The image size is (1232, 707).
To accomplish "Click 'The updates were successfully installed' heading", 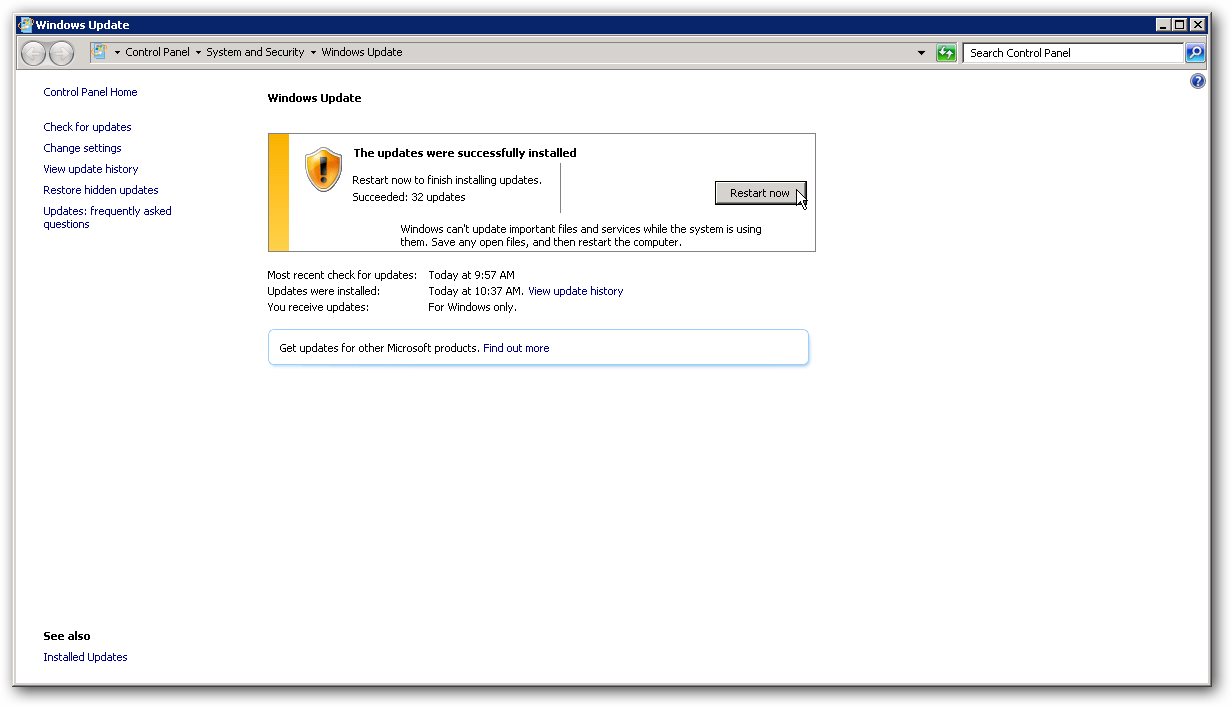I will pyautogui.click(x=465, y=153).
